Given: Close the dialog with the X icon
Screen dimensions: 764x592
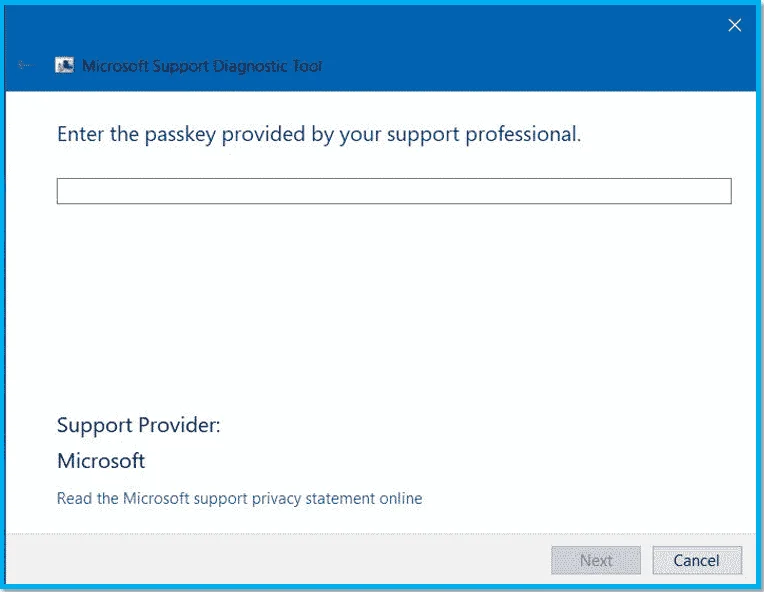Looking at the screenshot, I should [x=734, y=25].
